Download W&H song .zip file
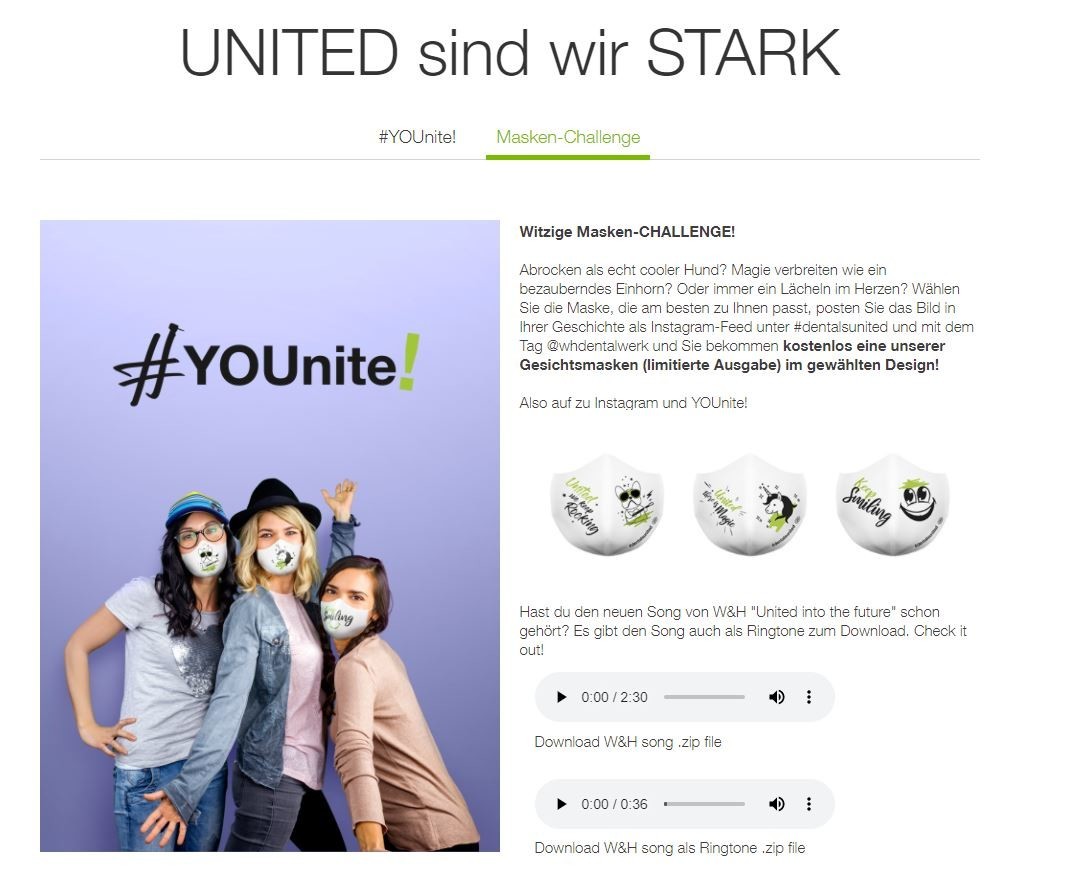Image resolution: width=1072 pixels, height=875 pixels. click(628, 742)
